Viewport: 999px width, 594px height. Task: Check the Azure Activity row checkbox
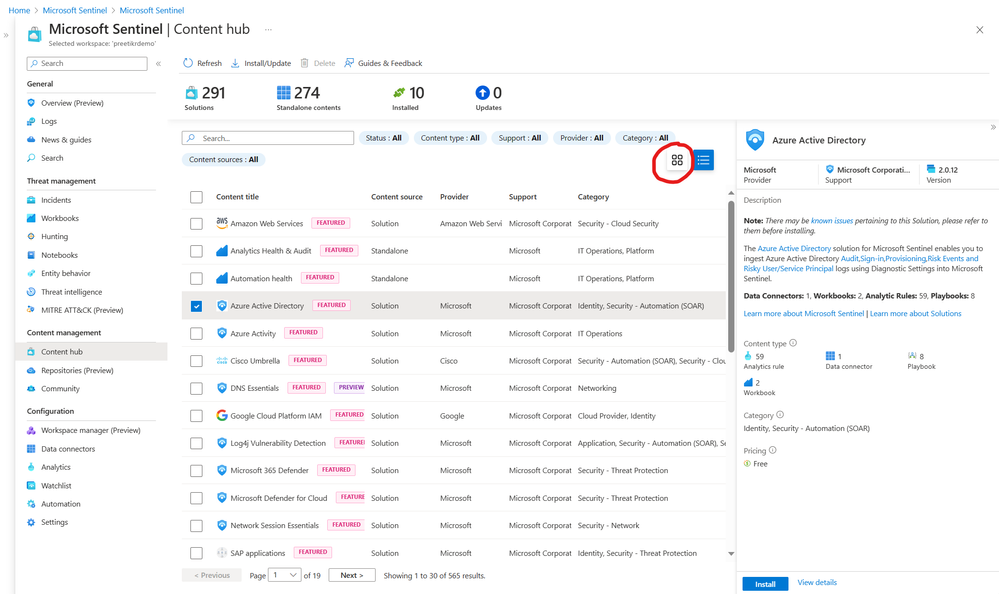[x=196, y=333]
